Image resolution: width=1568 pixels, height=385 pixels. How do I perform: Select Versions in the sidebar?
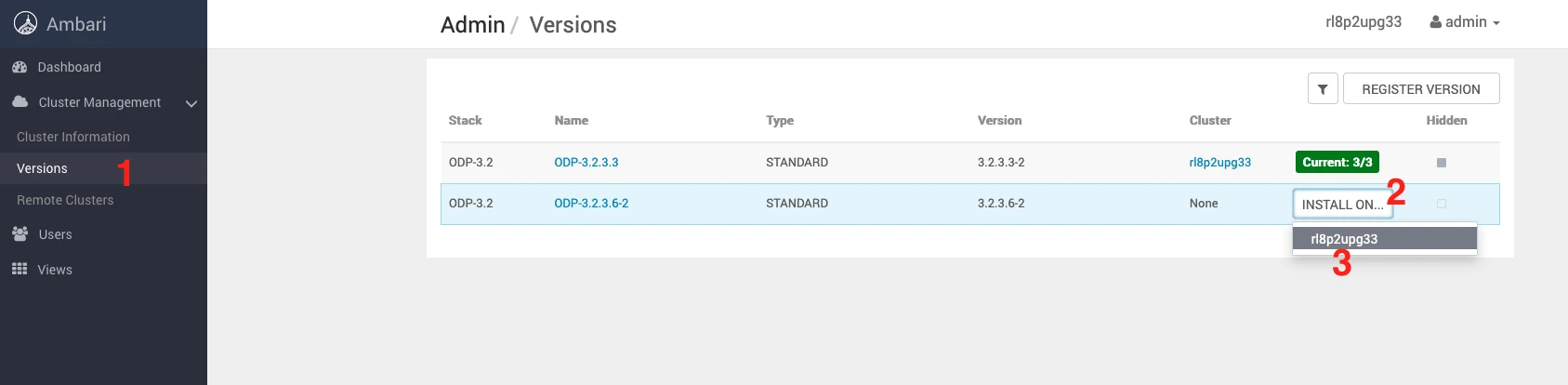(x=42, y=168)
